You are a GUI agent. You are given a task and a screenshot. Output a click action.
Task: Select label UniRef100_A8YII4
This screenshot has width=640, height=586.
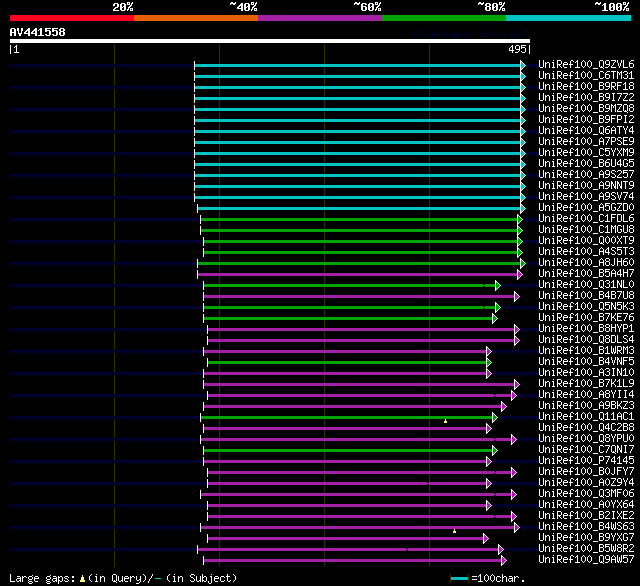click(x=586, y=395)
